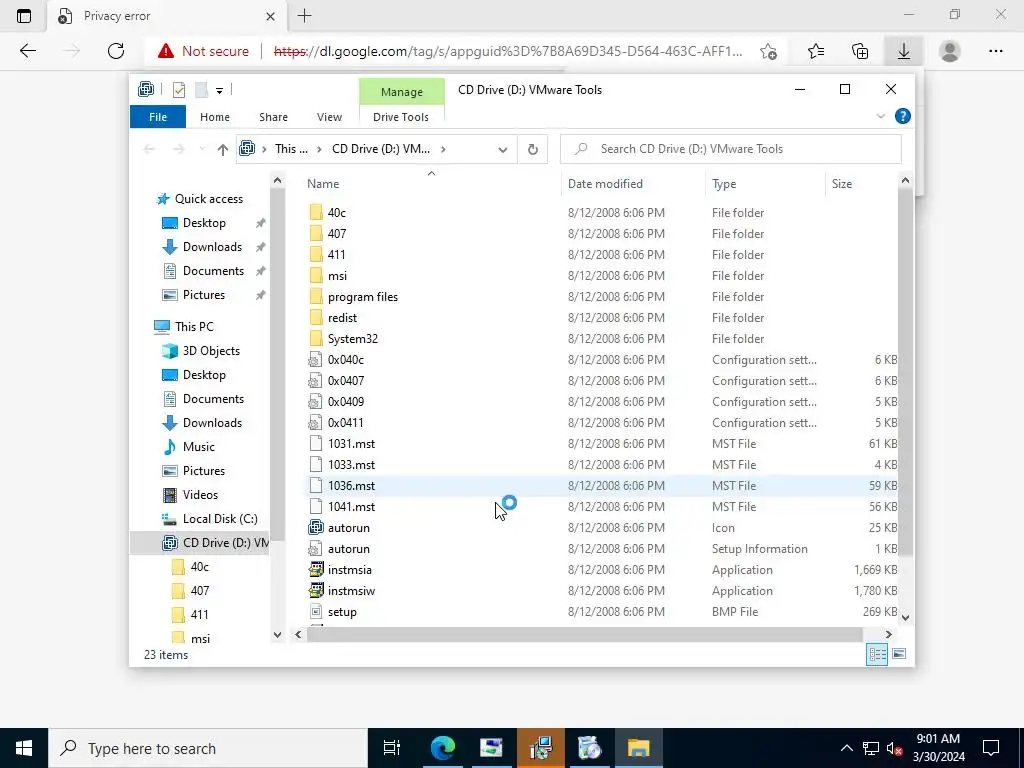Select the 1041.mst file row
Screen dimensions: 1024x768
pos(602,507)
